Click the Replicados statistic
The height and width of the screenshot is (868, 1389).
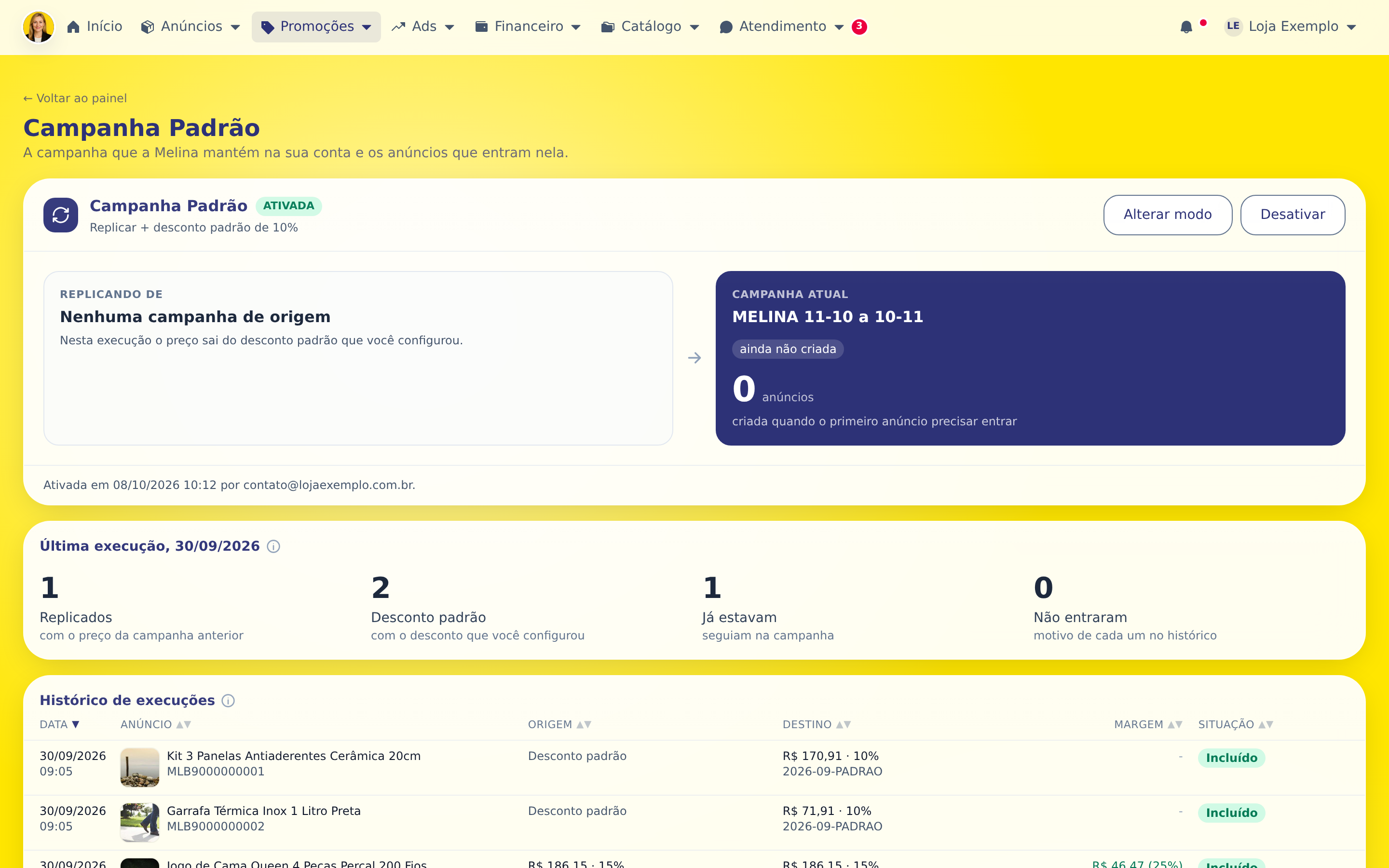tap(141, 608)
